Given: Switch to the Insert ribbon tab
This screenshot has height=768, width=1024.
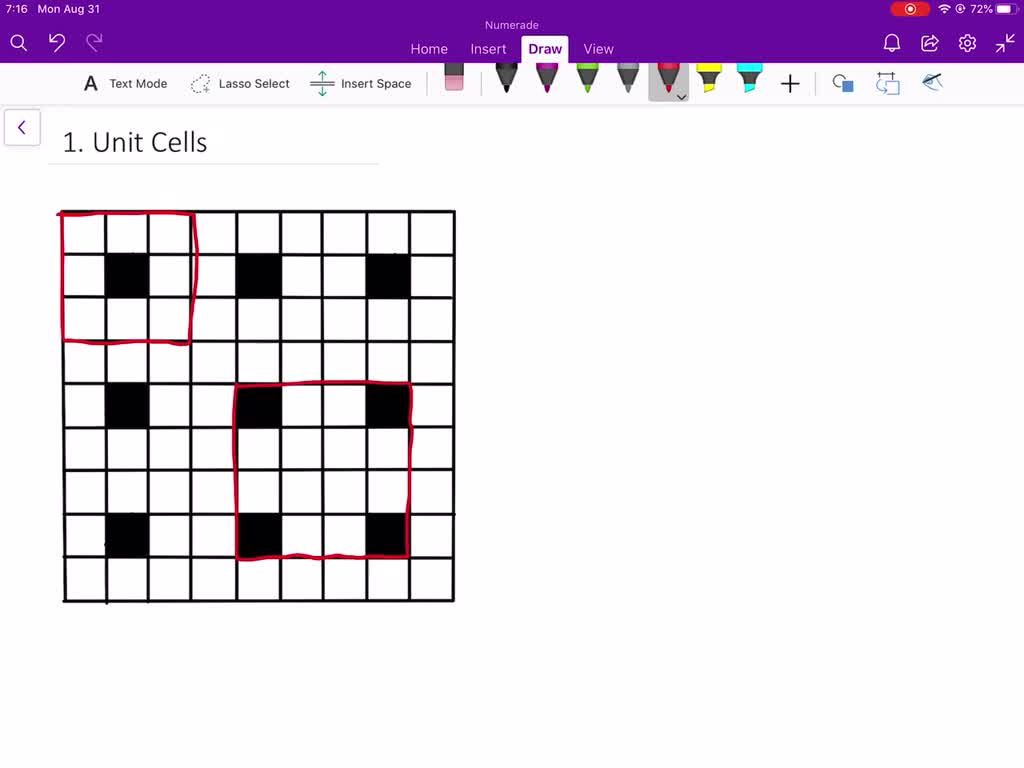Looking at the screenshot, I should tap(488, 49).
